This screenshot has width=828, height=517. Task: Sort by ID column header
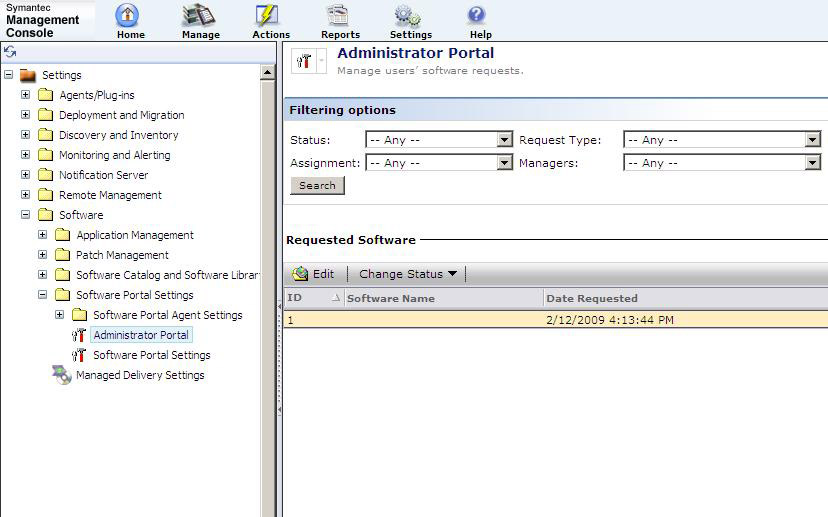click(314, 298)
